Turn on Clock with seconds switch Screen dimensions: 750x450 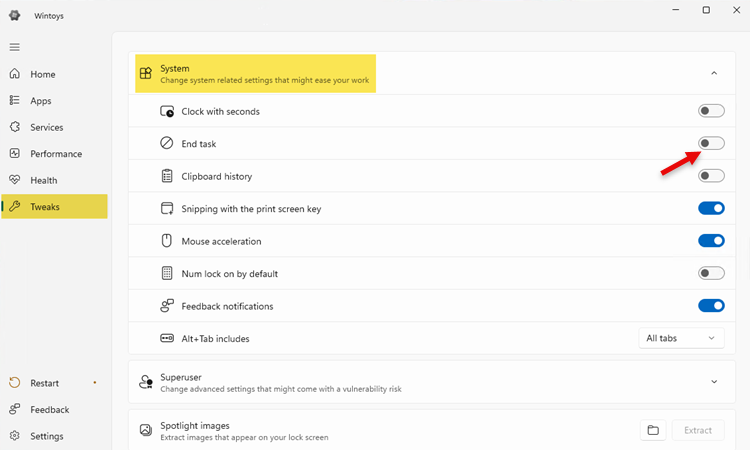pyautogui.click(x=711, y=111)
